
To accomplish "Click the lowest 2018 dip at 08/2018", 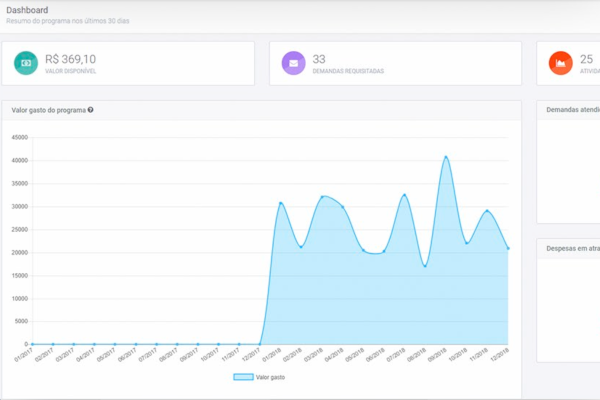I will 425,266.
